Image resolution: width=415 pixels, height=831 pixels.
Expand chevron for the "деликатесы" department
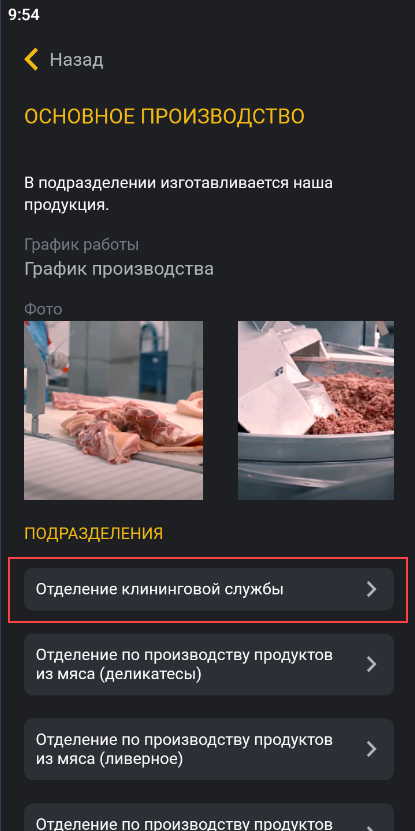372,665
